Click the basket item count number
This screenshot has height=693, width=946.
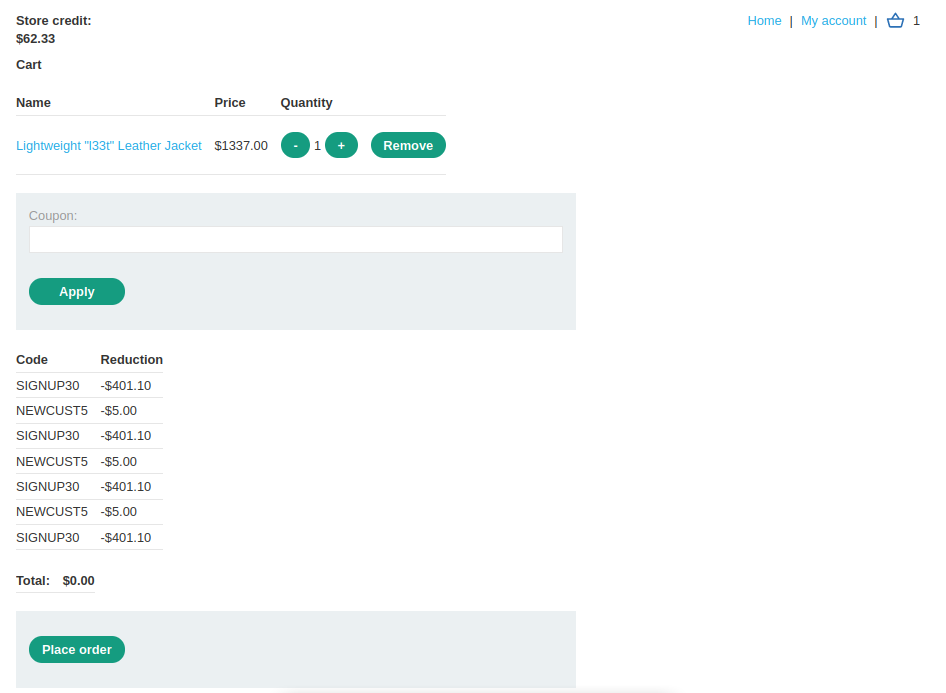(916, 21)
